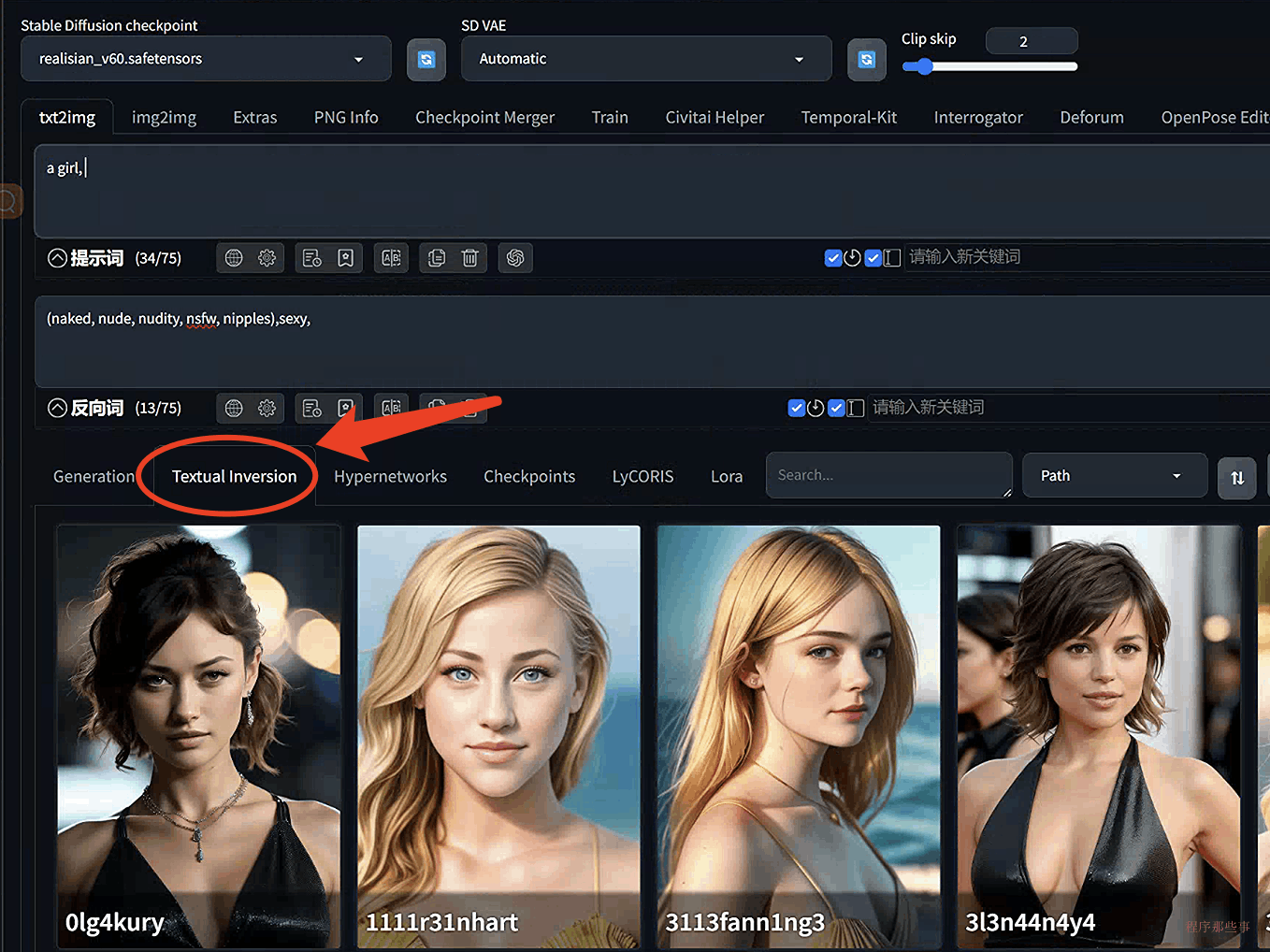The width and height of the screenshot is (1270, 952).
Task: Click the refresh SD VAE icon
Action: tap(866, 60)
